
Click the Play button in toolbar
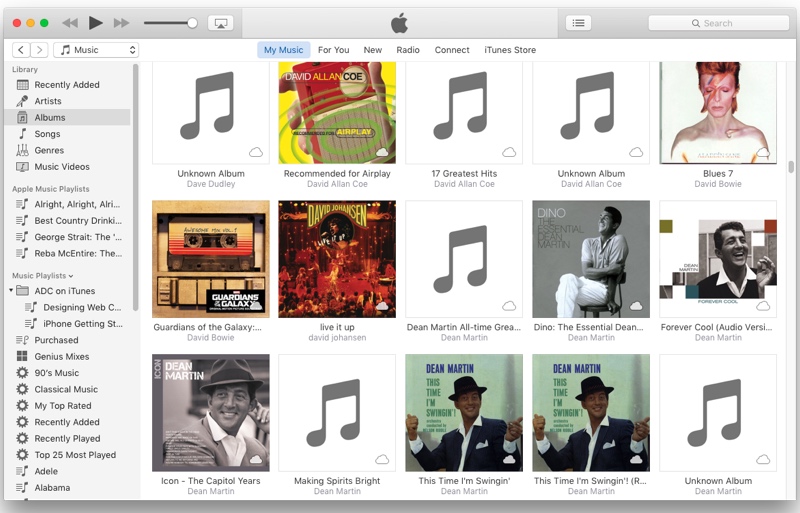coord(96,22)
